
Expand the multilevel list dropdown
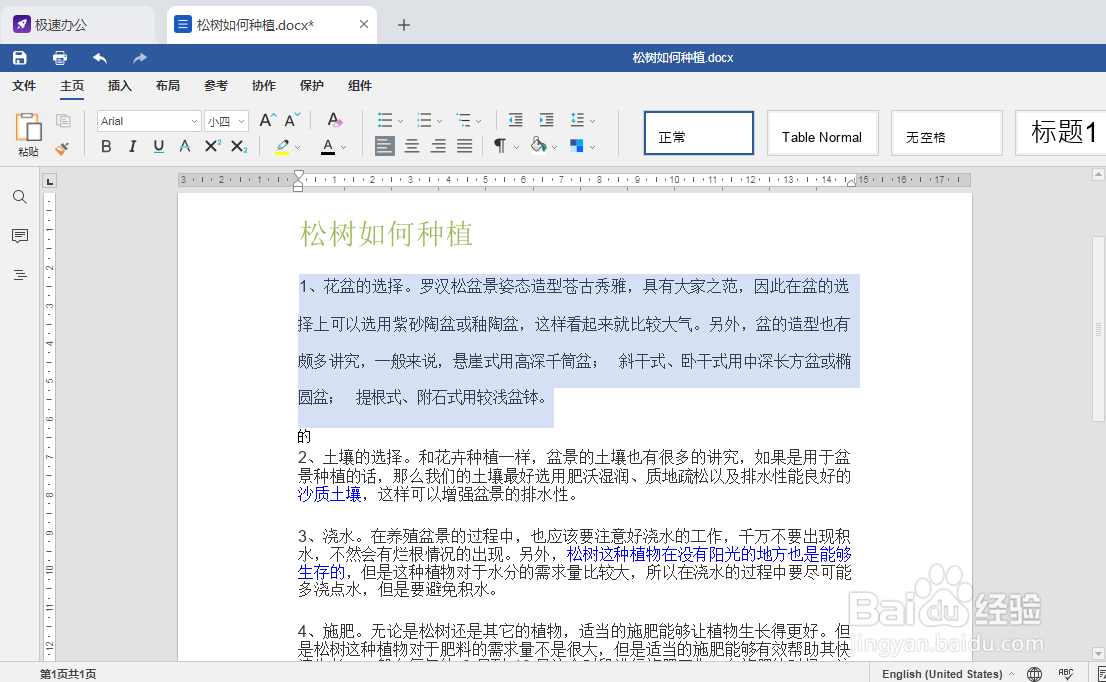(479, 121)
